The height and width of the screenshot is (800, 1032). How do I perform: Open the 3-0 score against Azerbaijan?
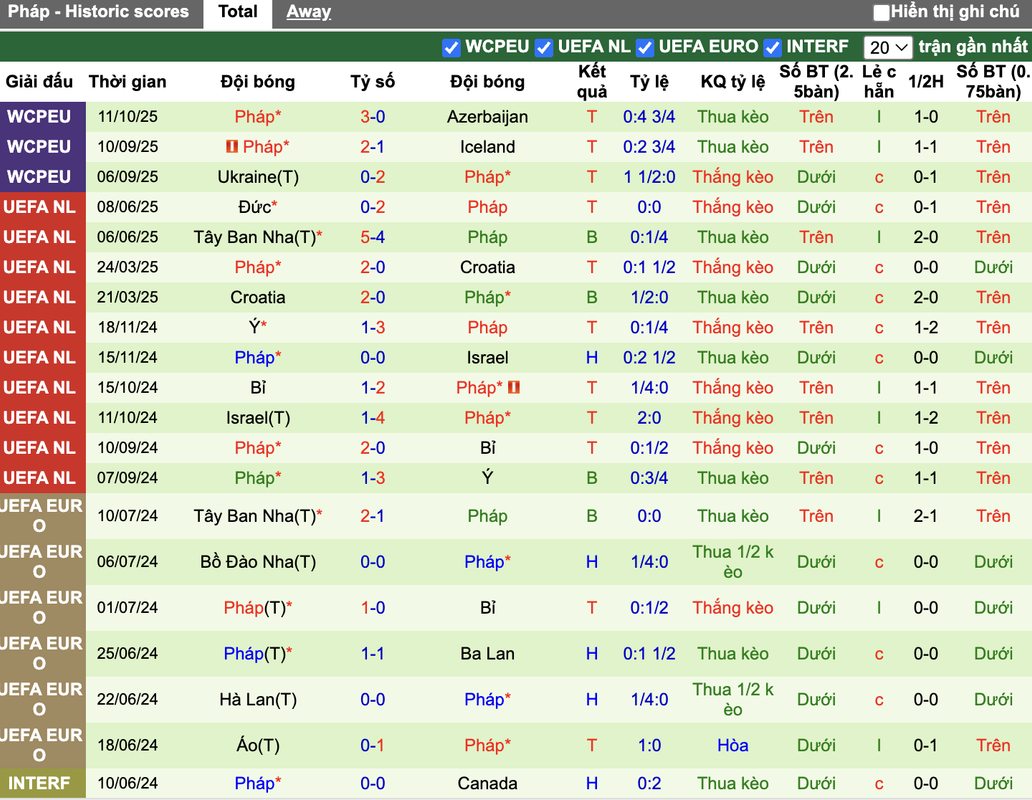[x=373, y=116]
